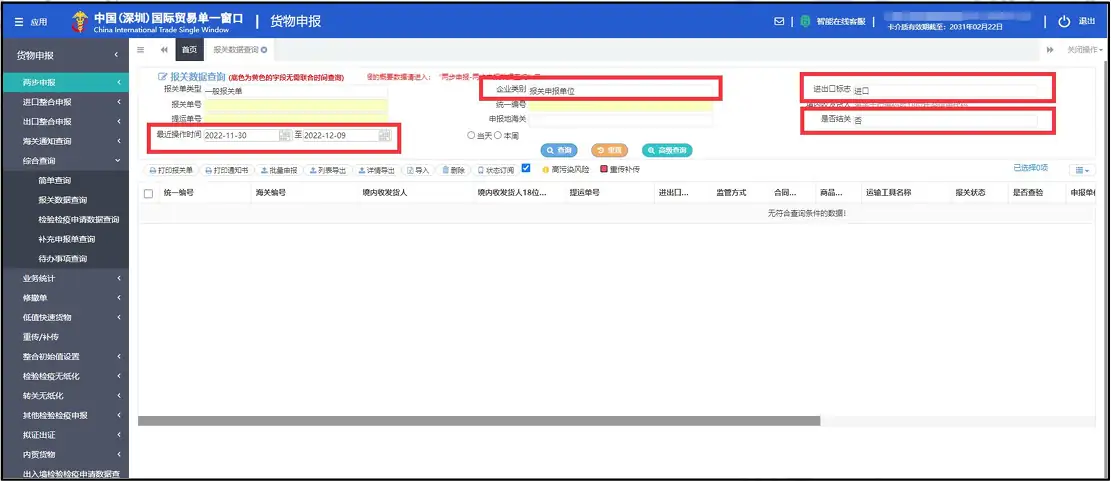Click the 提运单号 input field
1111x481 pixels.
click(x=295, y=118)
